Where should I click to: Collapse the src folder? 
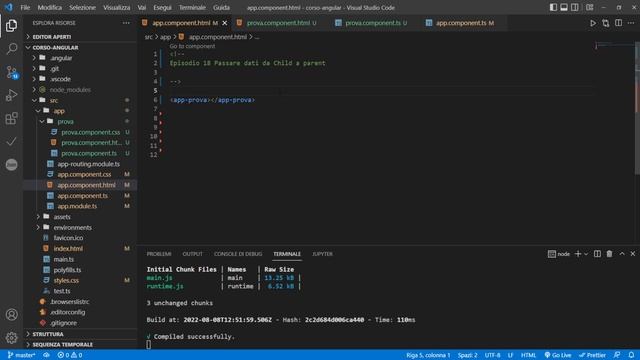[81, 100]
